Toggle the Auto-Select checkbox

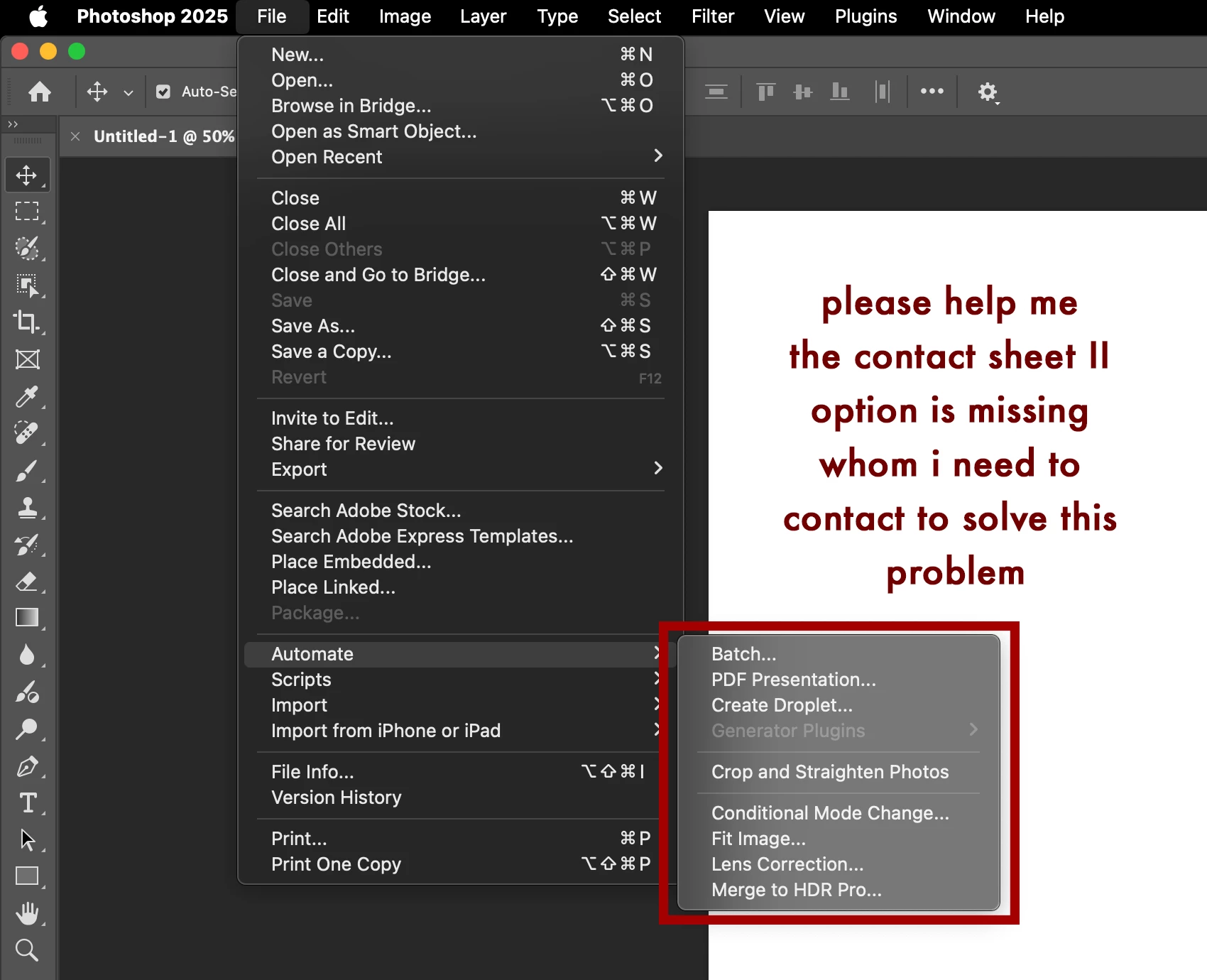pyautogui.click(x=163, y=92)
